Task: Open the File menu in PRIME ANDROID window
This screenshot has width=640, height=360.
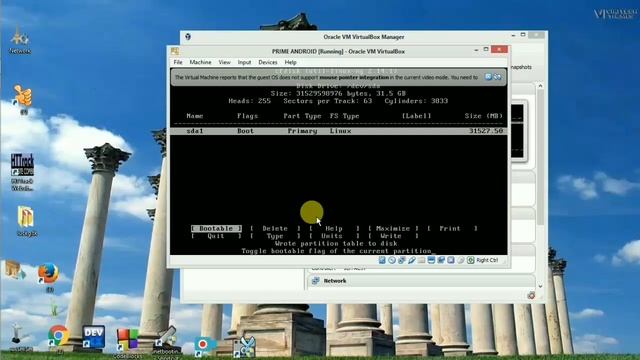Action: 178,62
